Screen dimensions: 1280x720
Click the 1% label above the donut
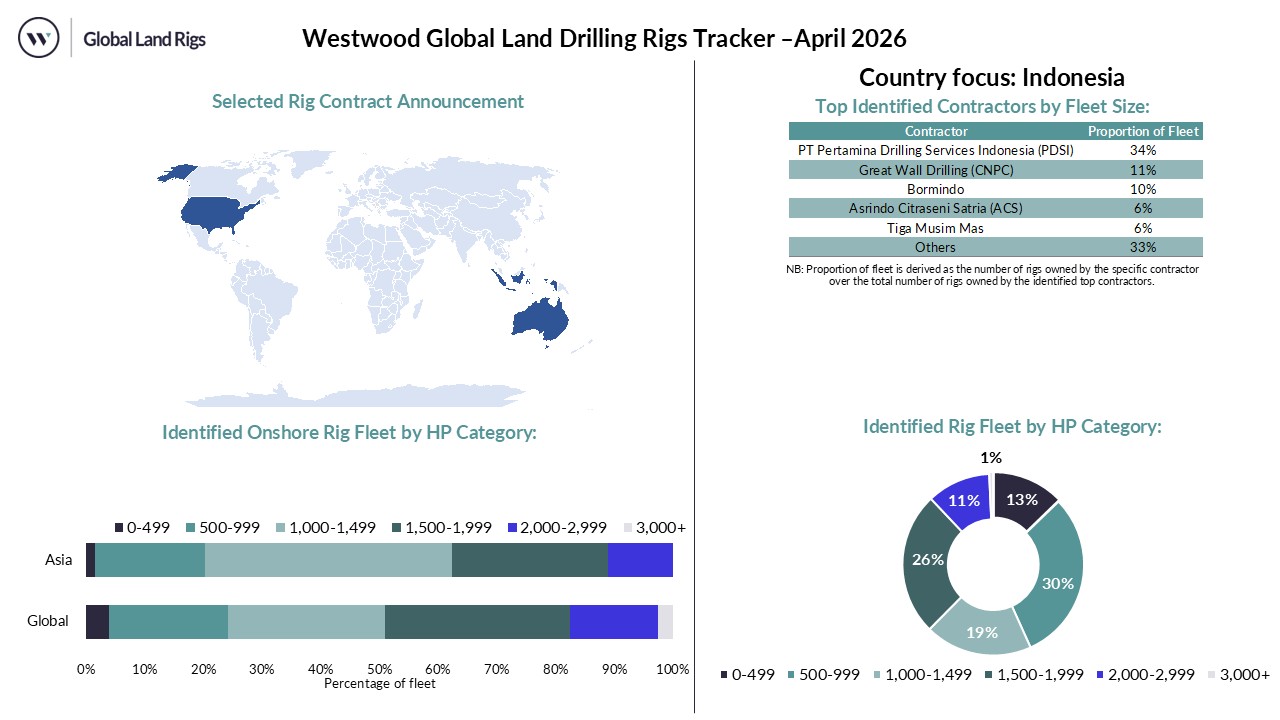(x=991, y=457)
